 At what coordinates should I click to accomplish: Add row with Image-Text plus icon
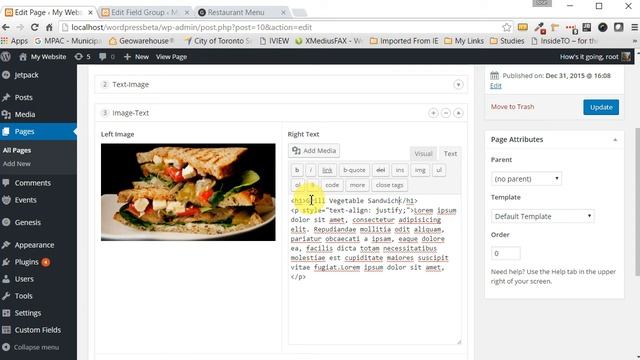coord(433,113)
